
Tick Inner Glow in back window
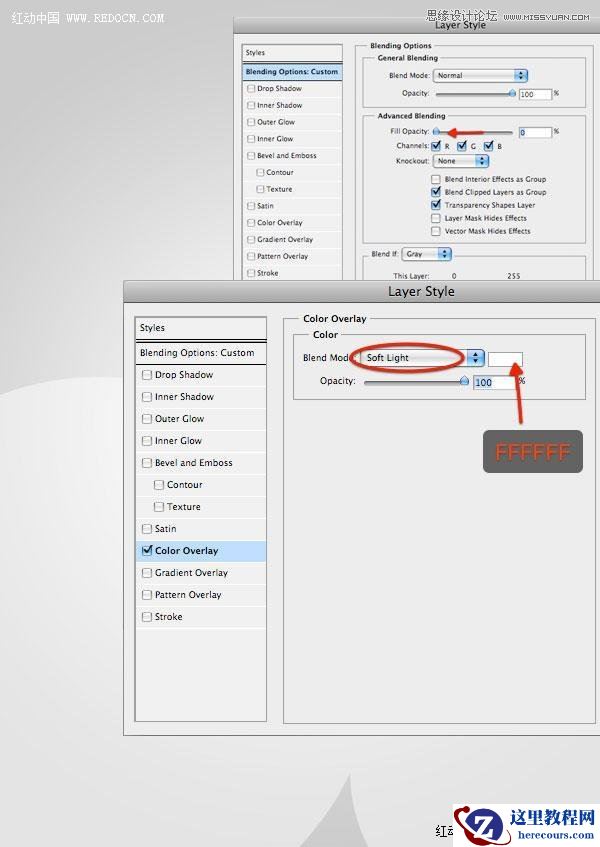[251, 138]
